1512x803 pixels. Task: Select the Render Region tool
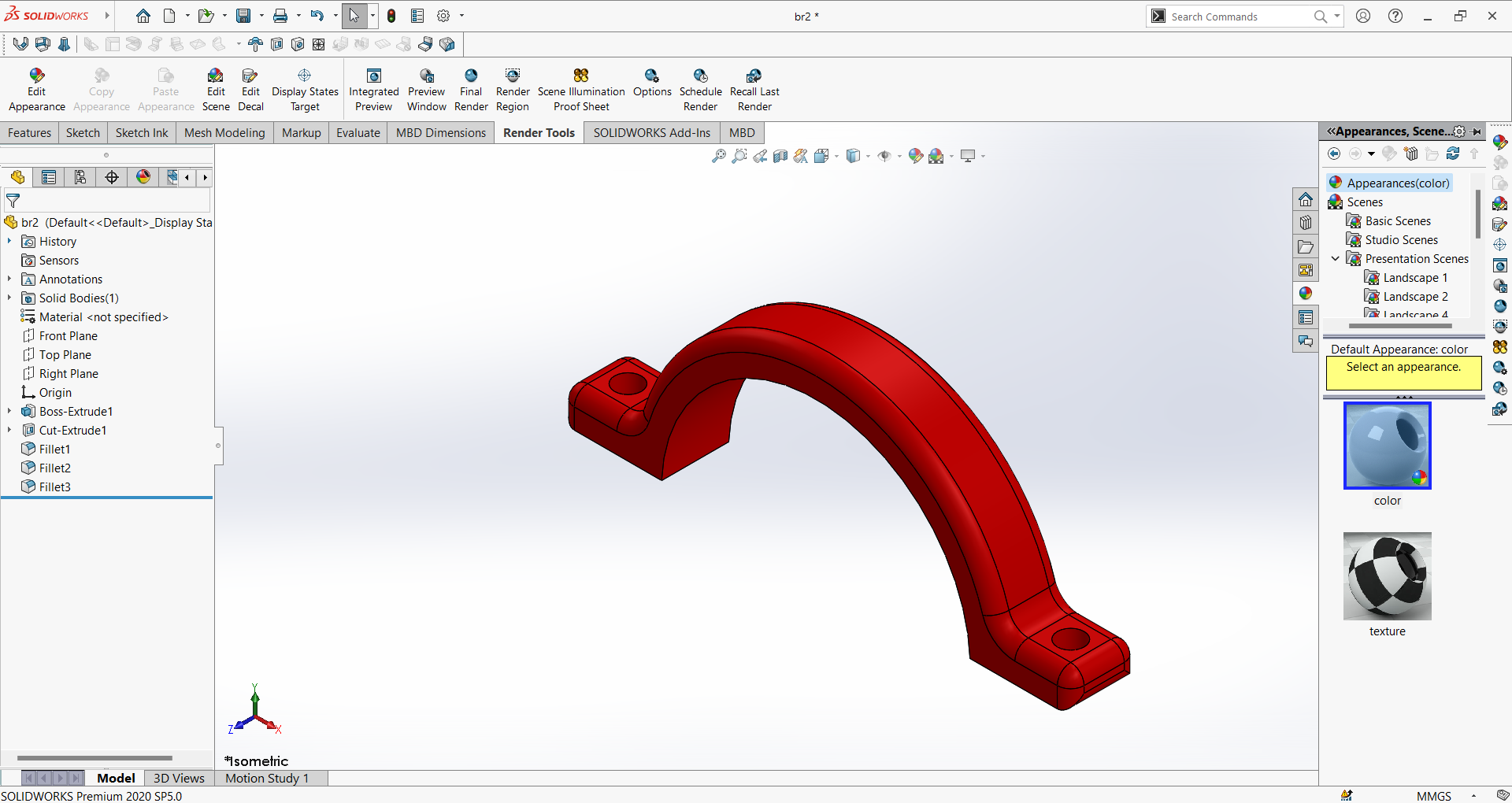(513, 90)
